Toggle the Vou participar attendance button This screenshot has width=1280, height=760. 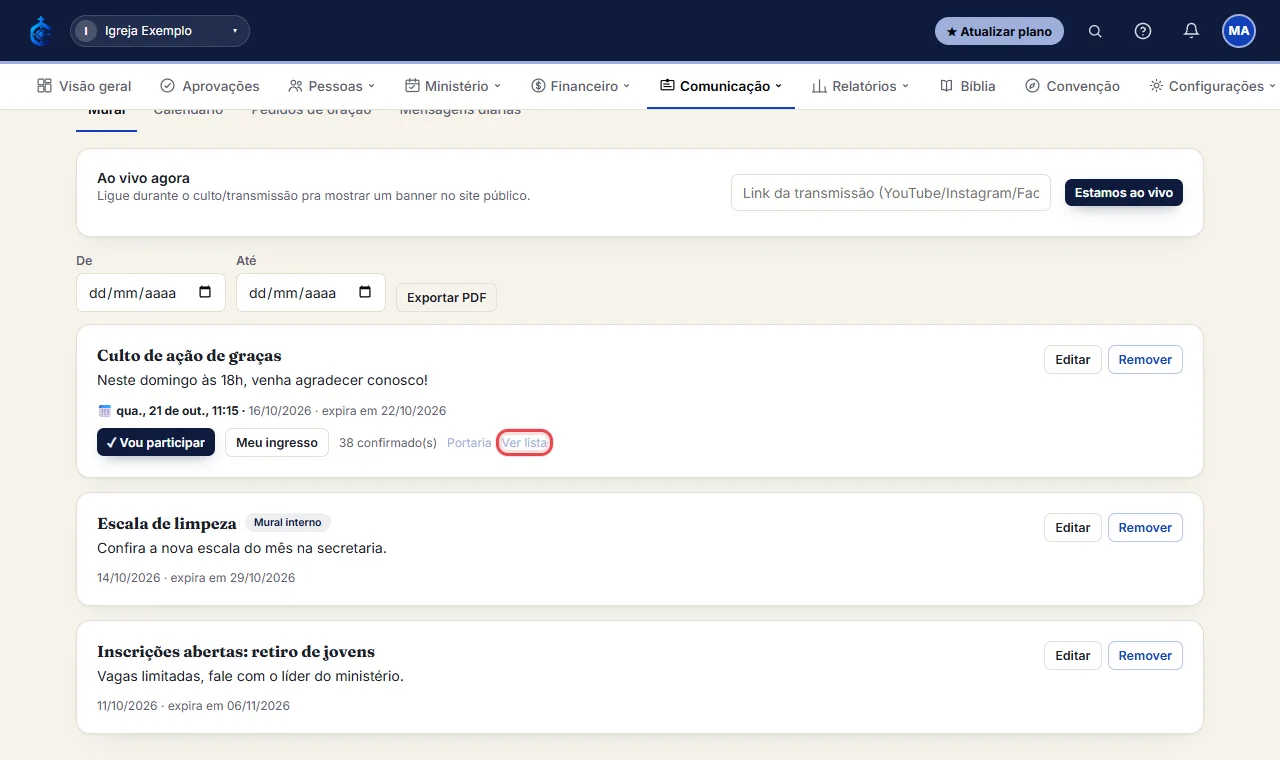coord(156,443)
